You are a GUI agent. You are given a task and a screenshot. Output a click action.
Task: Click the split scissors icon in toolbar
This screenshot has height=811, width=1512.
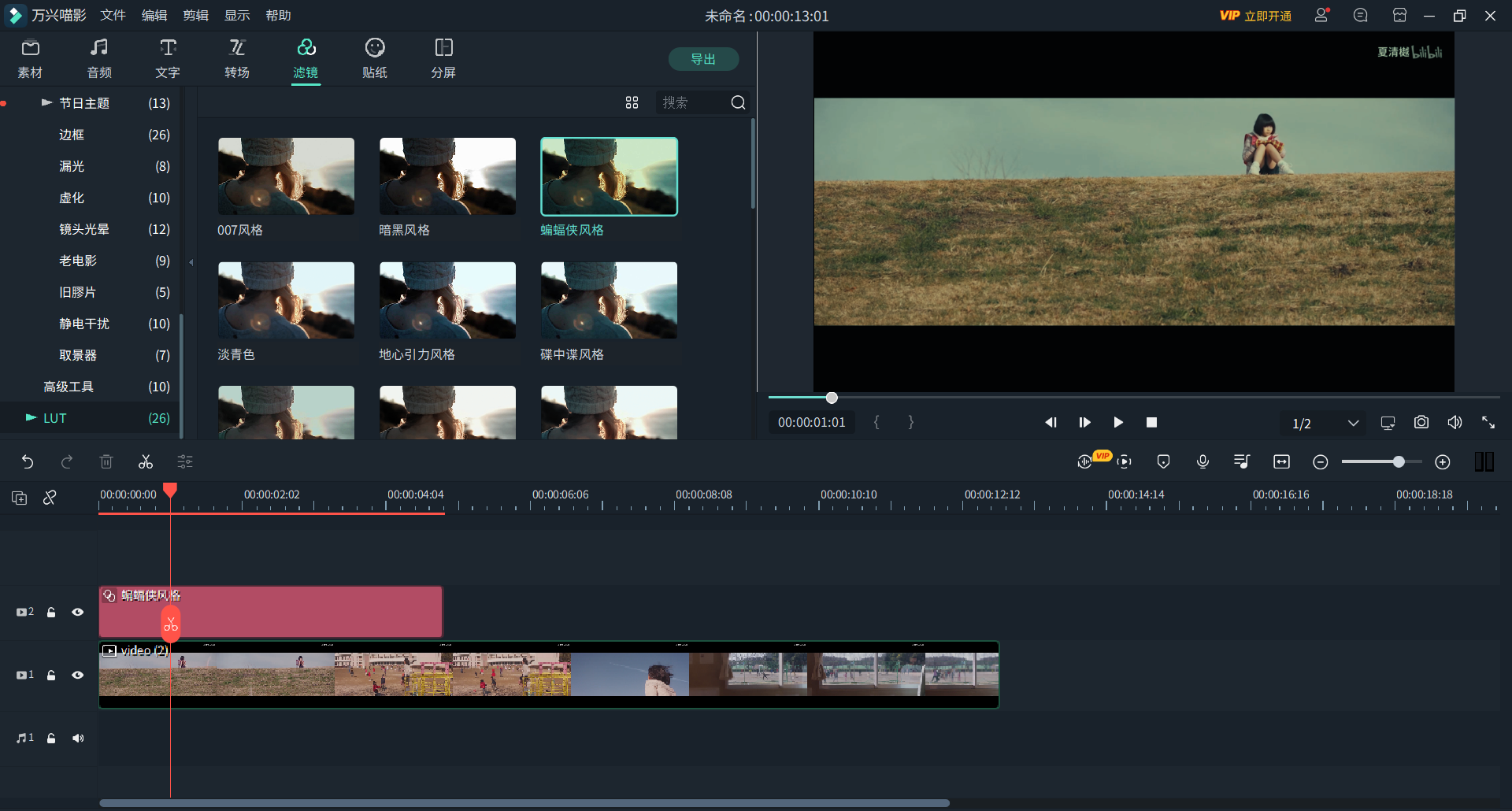point(146,462)
